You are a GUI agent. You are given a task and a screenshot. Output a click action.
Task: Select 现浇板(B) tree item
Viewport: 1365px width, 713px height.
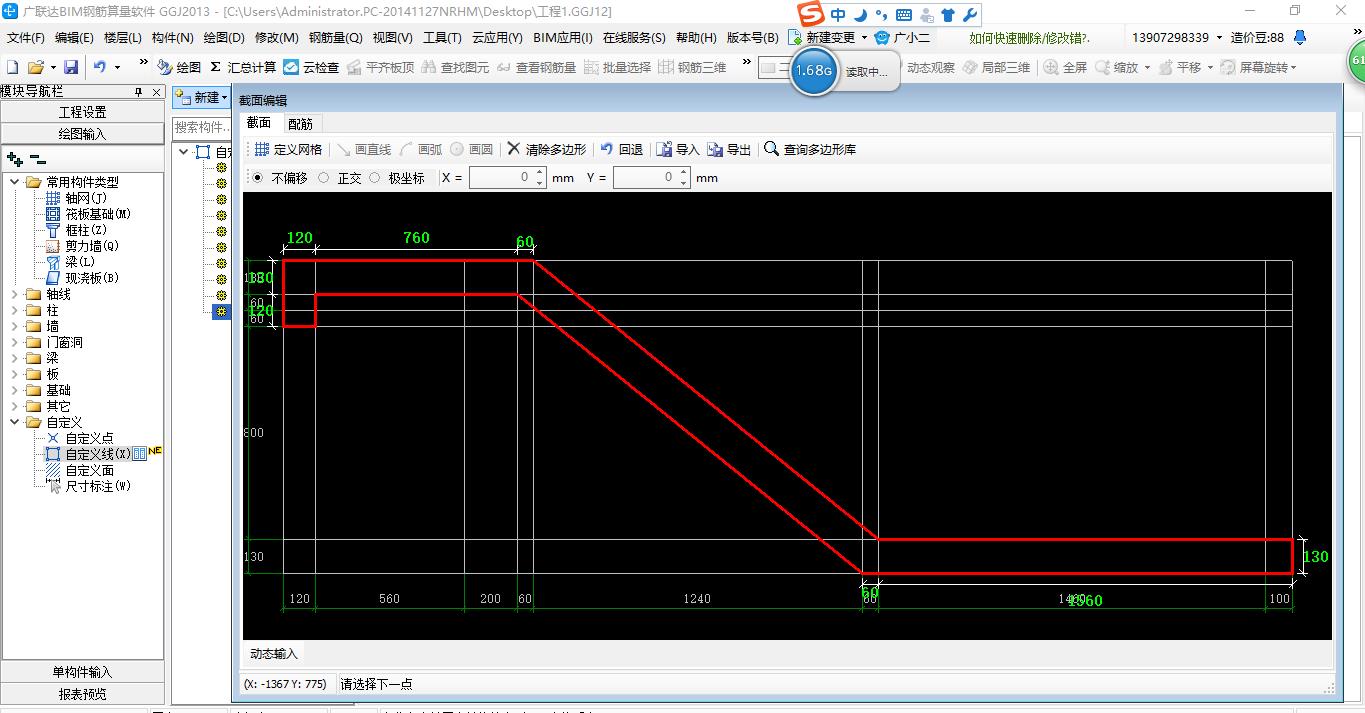click(x=92, y=278)
